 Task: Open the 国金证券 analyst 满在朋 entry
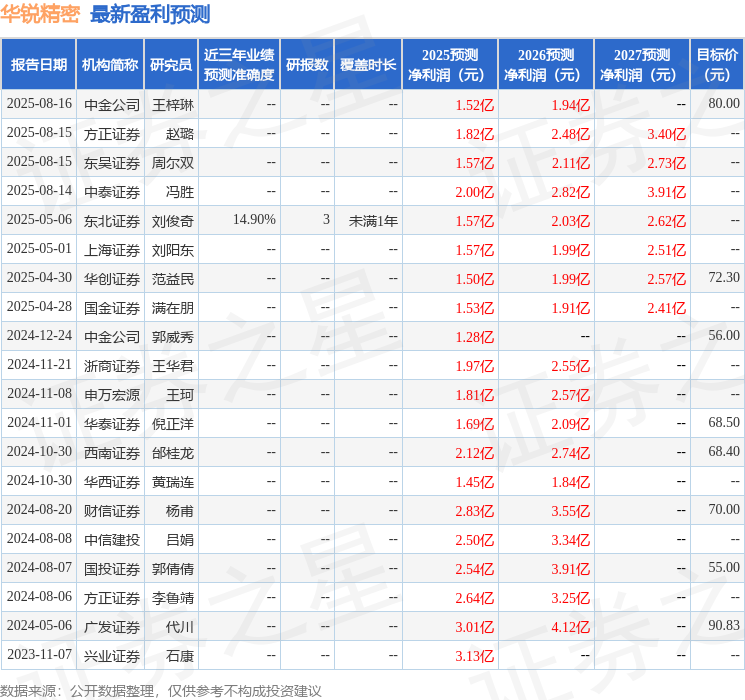click(172, 308)
